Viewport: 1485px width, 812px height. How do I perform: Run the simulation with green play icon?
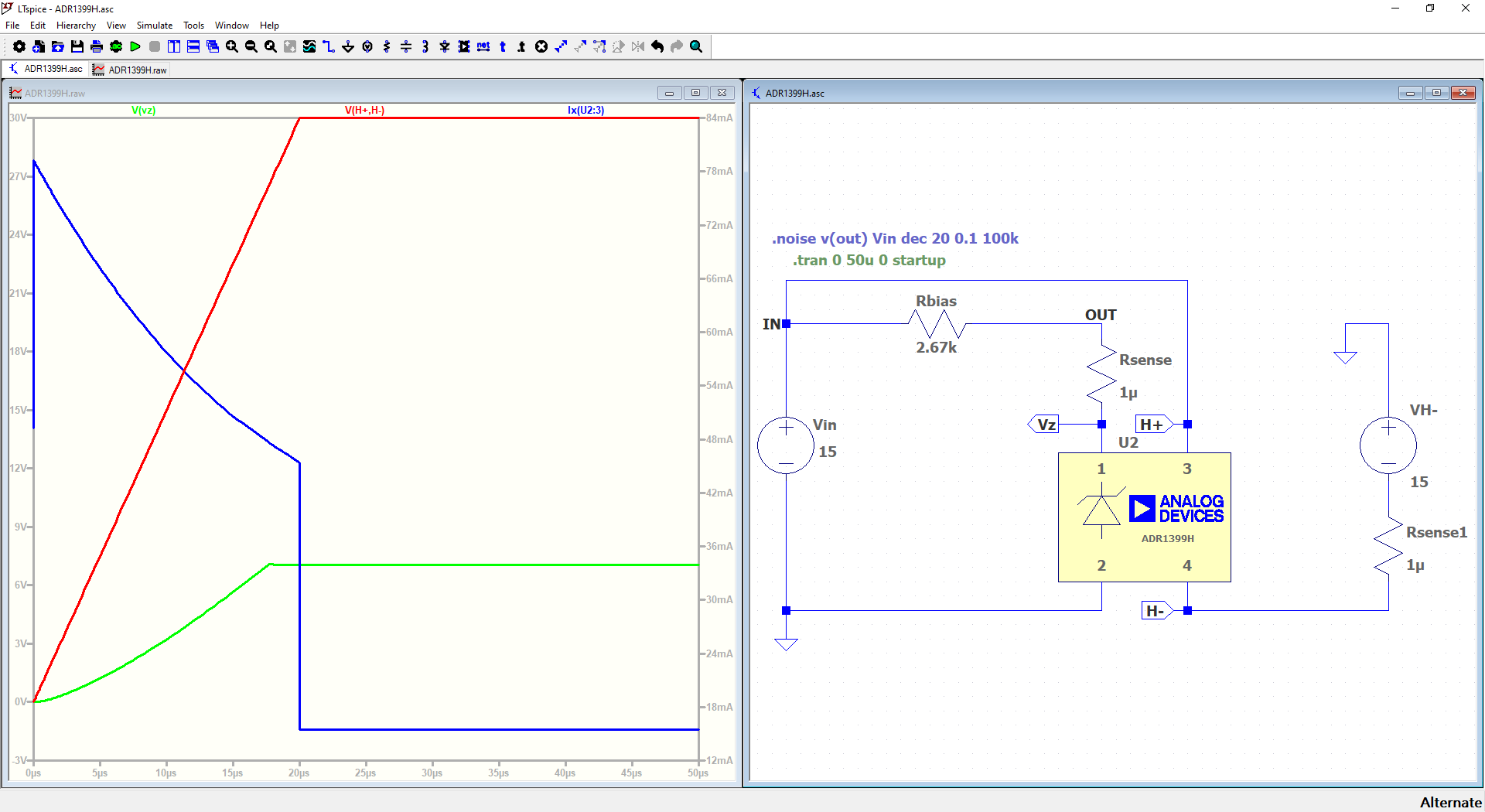[x=135, y=46]
